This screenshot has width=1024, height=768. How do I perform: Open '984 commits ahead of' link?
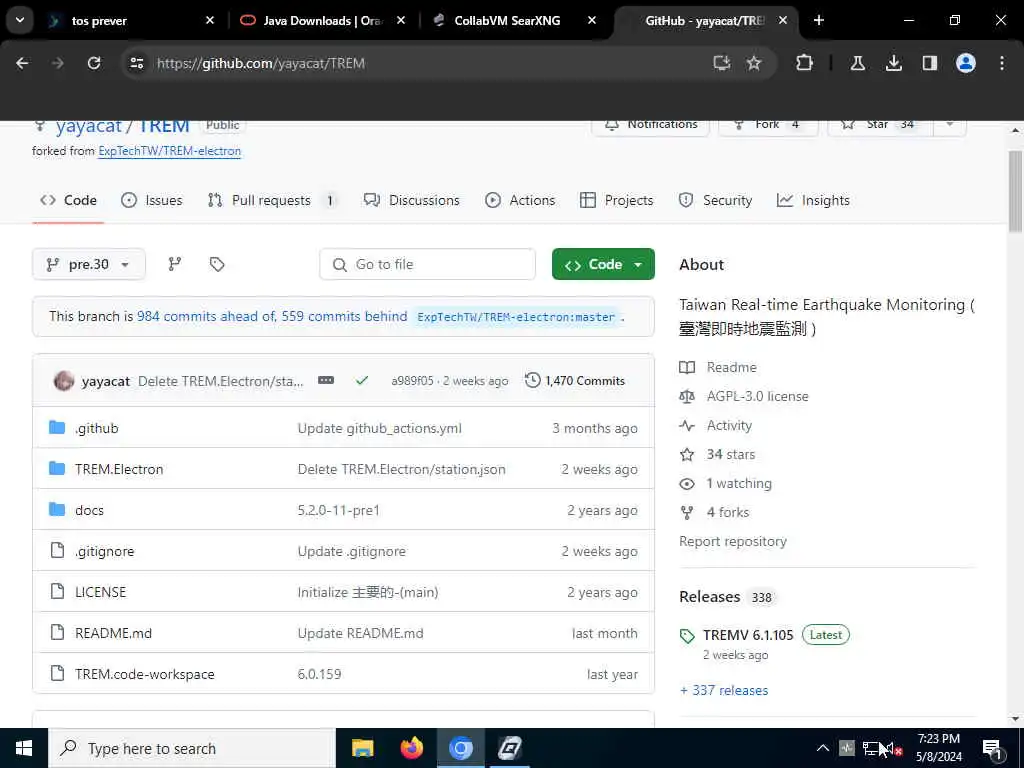(x=206, y=316)
